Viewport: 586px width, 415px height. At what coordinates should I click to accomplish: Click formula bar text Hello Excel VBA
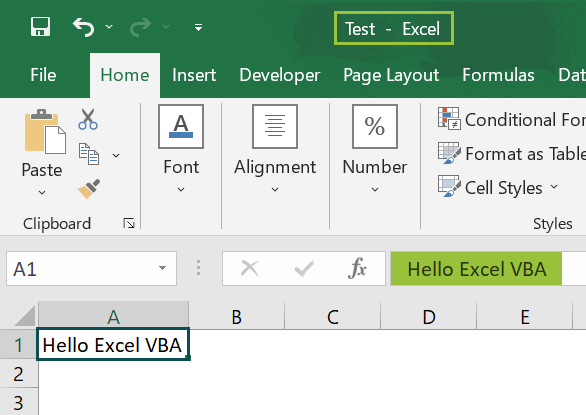click(x=476, y=269)
